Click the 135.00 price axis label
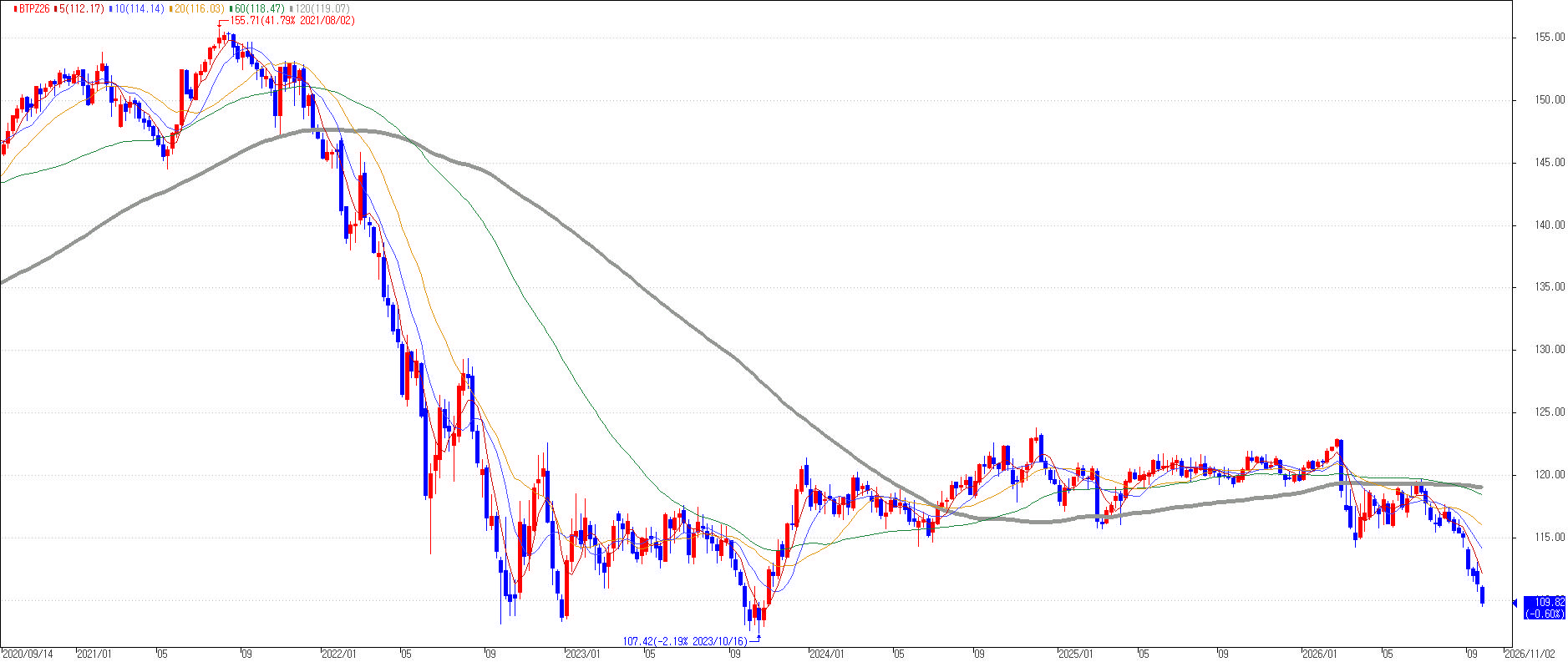 (1550, 287)
